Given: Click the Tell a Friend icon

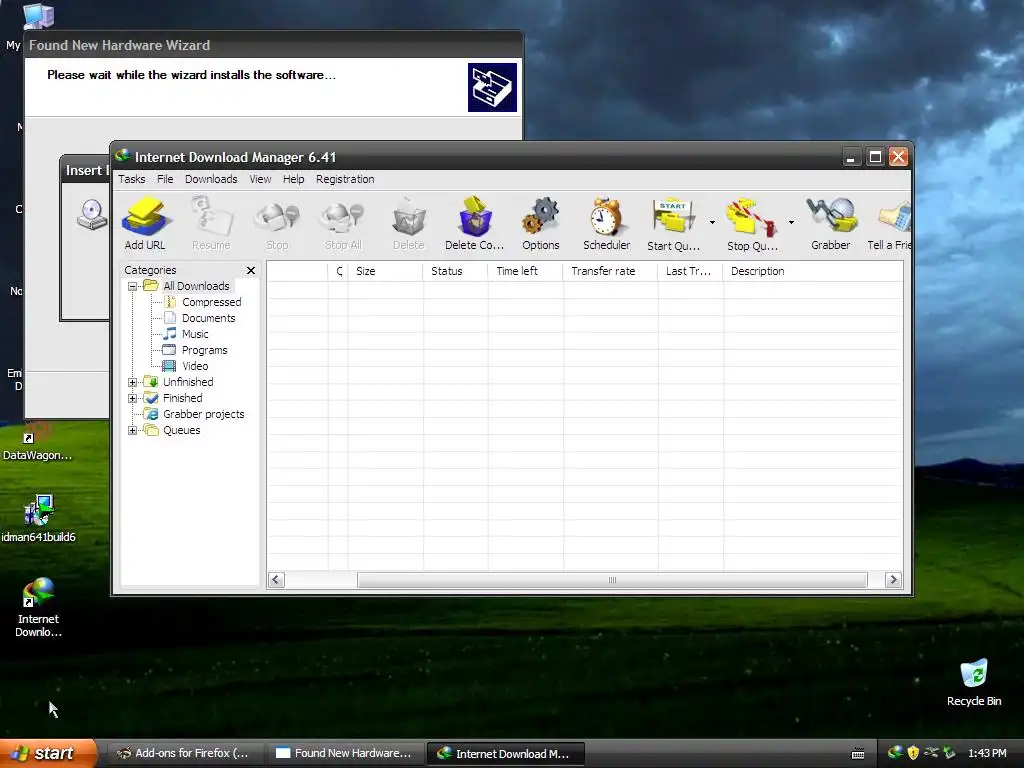Looking at the screenshot, I should click(x=889, y=223).
